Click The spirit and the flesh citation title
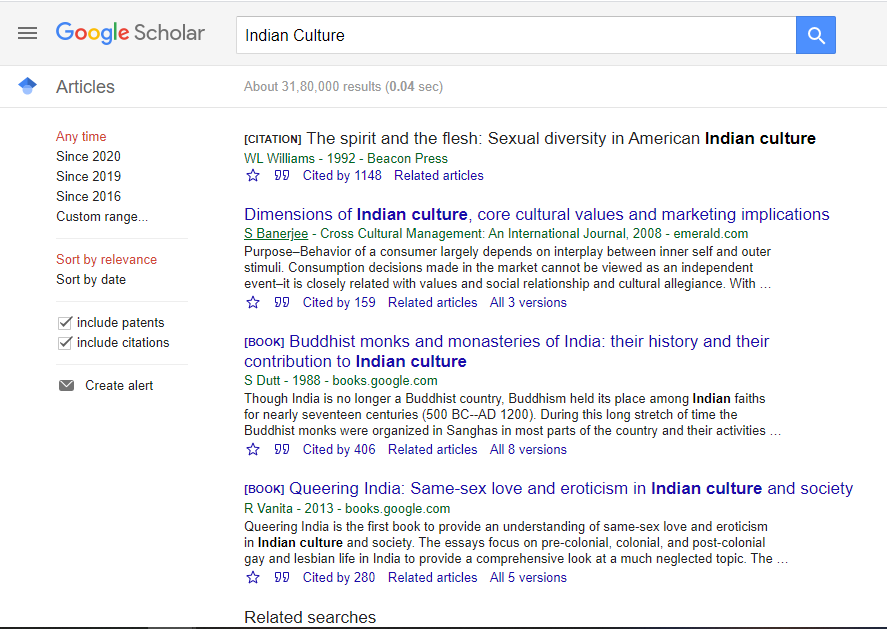Image resolution: width=887 pixels, height=629 pixels. [561, 139]
